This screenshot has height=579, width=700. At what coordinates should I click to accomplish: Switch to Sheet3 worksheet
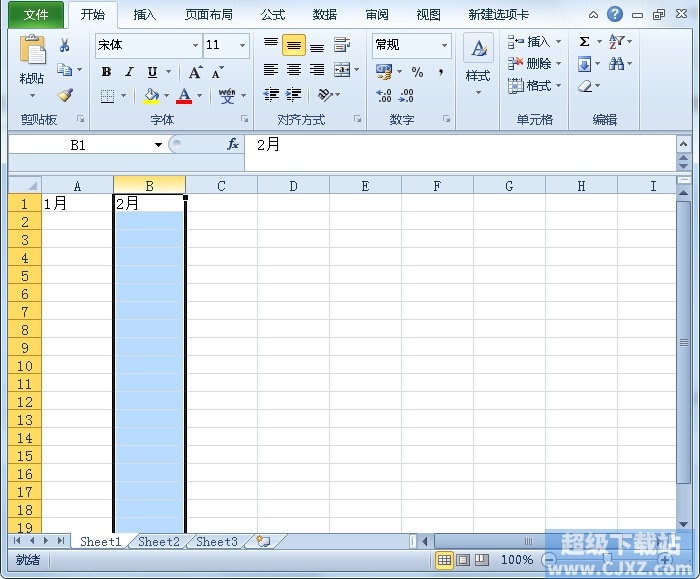point(217,542)
